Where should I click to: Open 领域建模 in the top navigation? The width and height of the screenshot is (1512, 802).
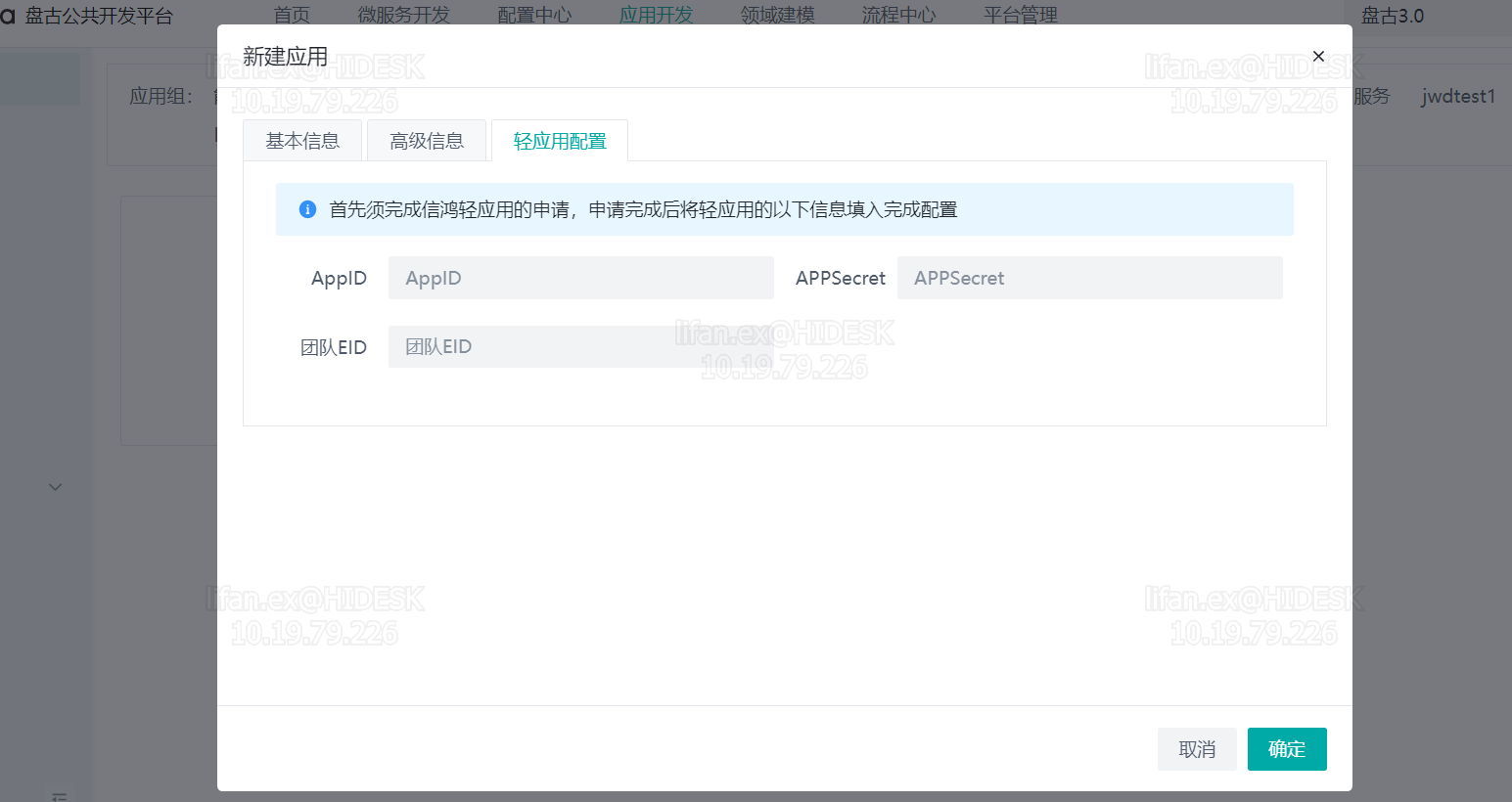pyautogui.click(x=778, y=15)
